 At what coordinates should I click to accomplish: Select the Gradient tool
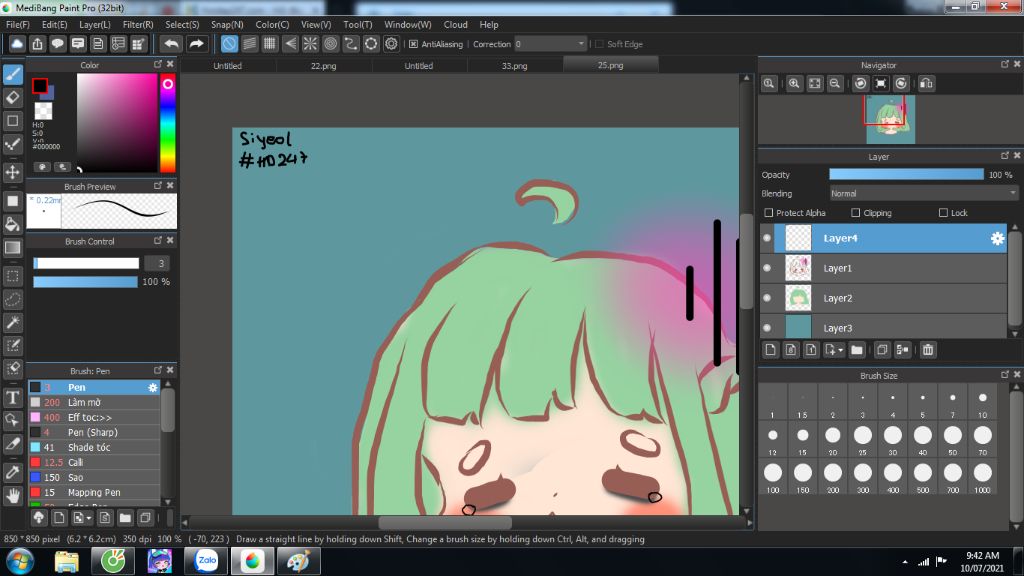tap(12, 248)
